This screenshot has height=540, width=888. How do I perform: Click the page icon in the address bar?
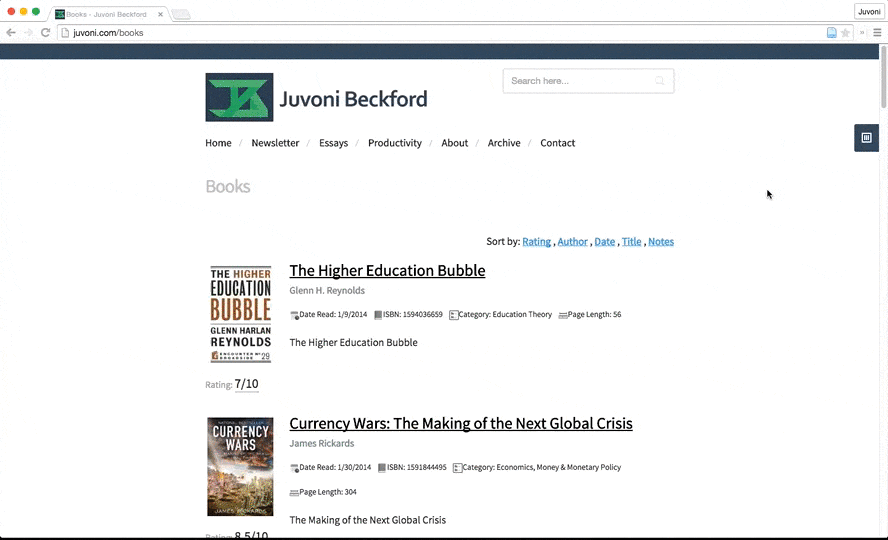tap(65, 33)
